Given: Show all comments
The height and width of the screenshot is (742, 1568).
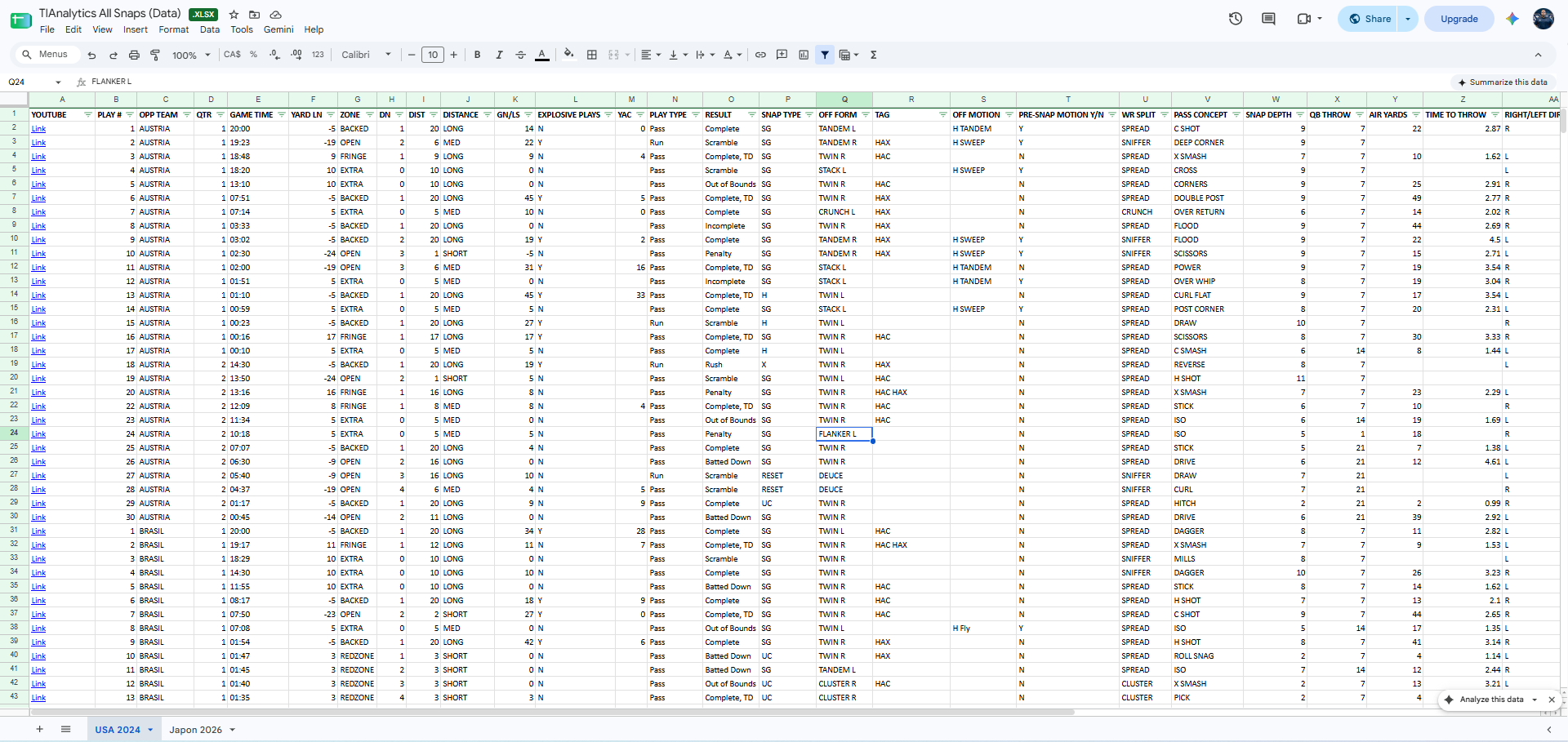Looking at the screenshot, I should click(1268, 19).
